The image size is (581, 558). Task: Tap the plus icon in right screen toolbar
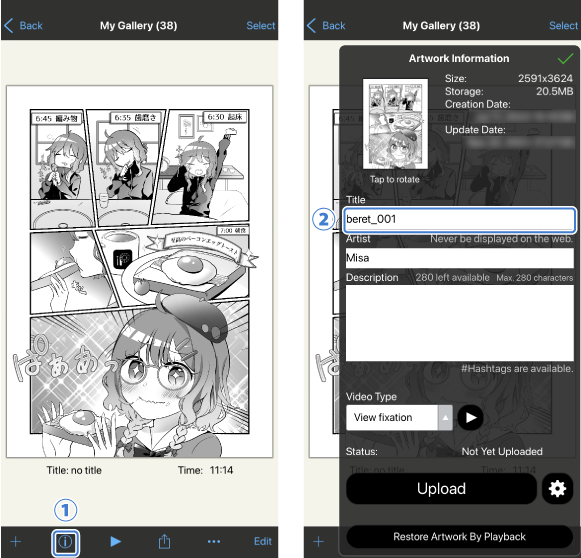[x=318, y=542]
